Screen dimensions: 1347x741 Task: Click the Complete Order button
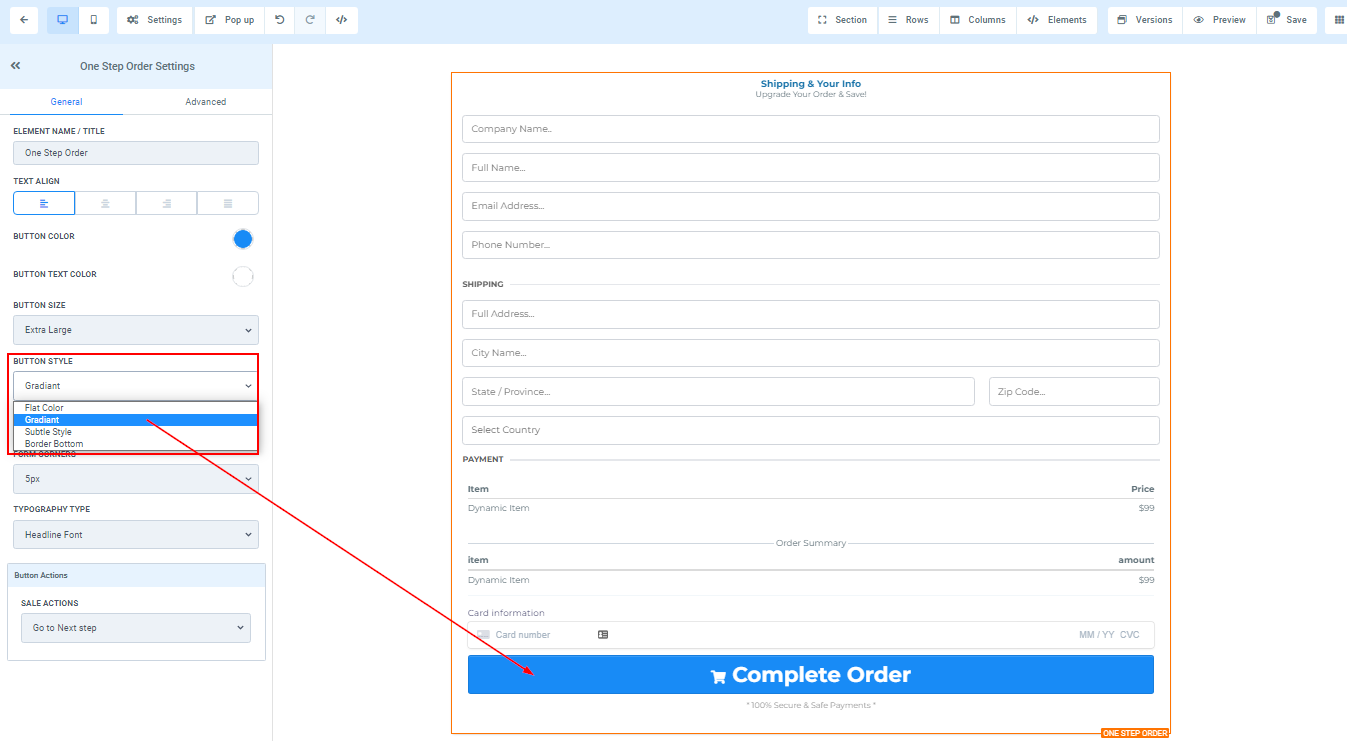tap(810, 675)
